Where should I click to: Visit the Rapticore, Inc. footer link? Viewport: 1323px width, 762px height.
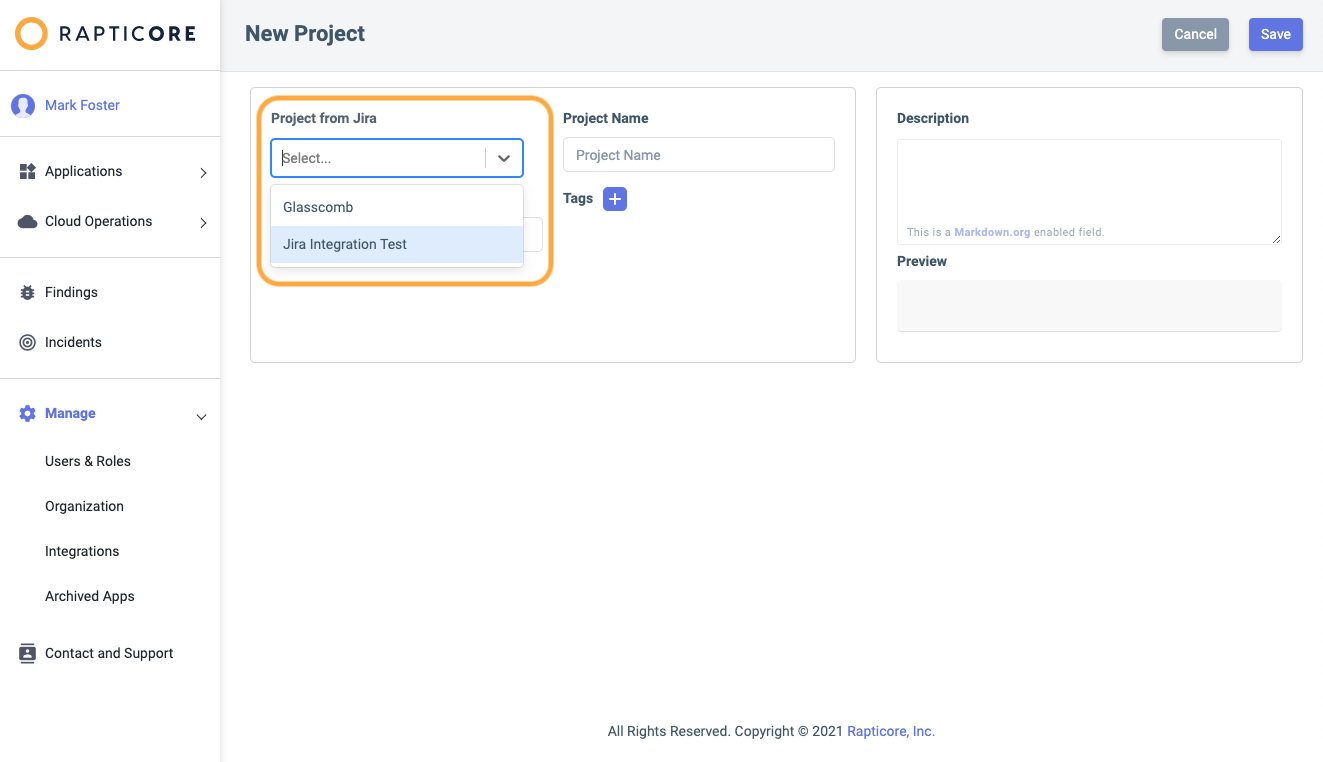891,731
